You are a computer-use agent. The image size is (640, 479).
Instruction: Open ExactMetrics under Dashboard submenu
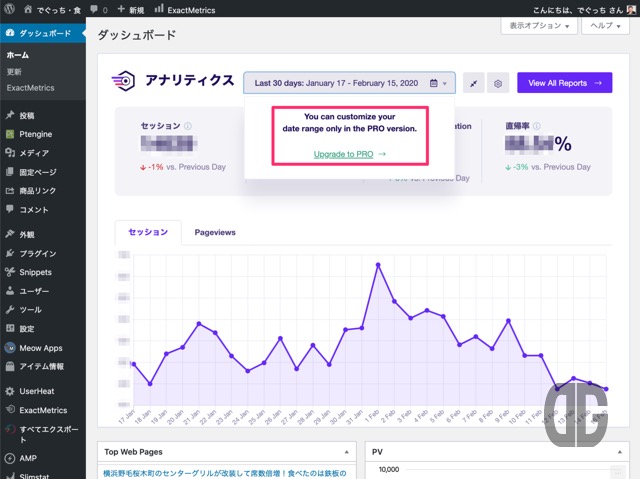click(x=30, y=88)
